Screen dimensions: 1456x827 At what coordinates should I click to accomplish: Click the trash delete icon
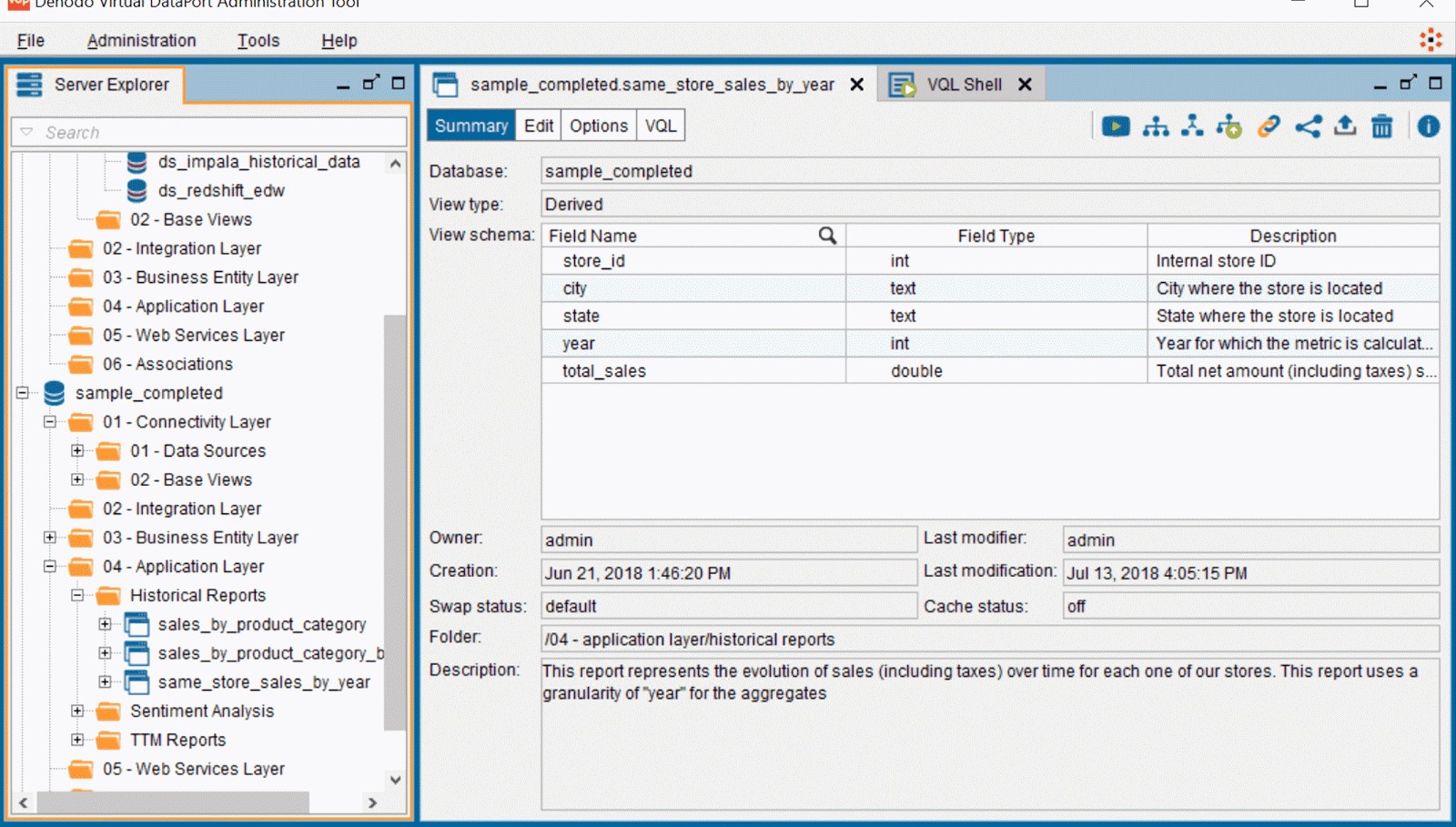tap(1382, 126)
